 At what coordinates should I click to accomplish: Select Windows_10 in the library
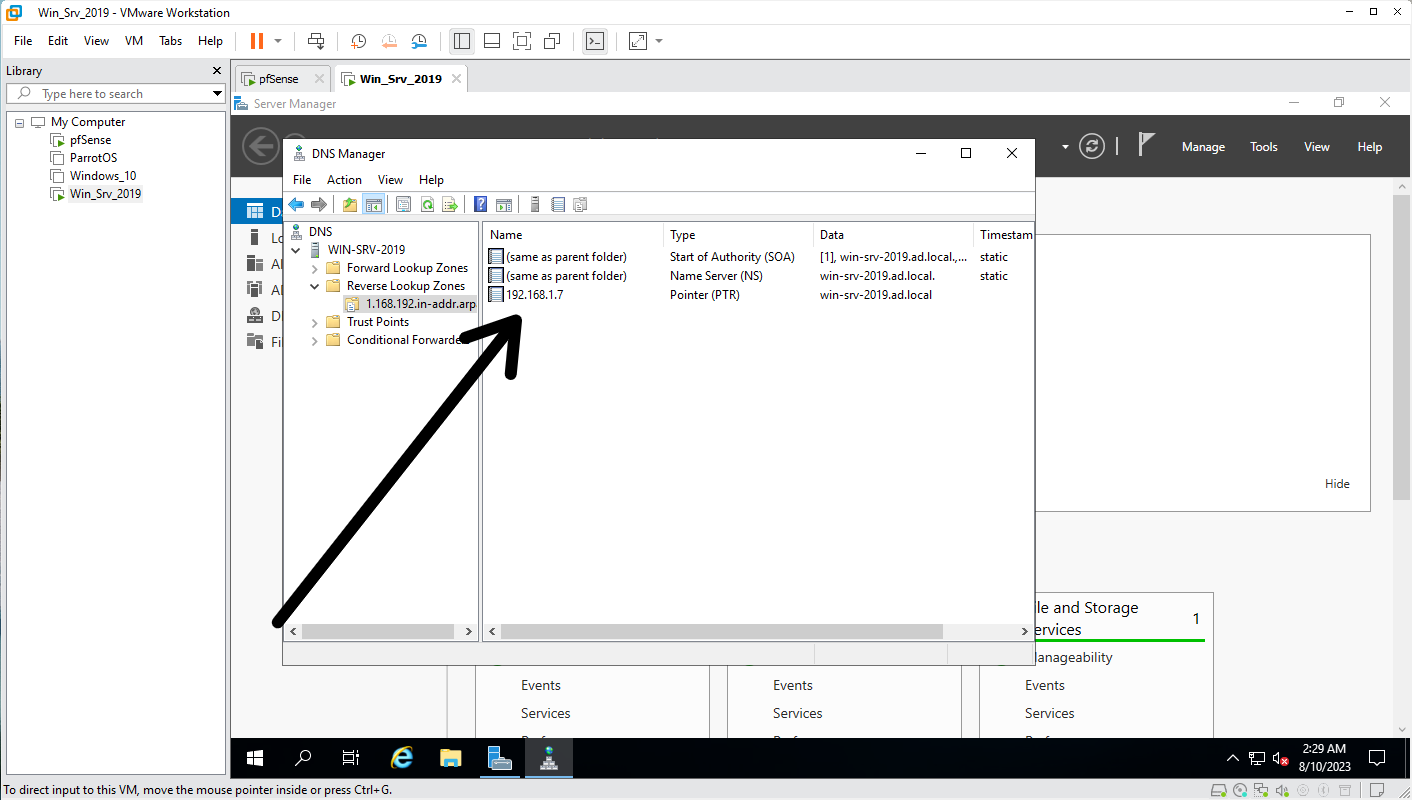pyautogui.click(x=102, y=176)
